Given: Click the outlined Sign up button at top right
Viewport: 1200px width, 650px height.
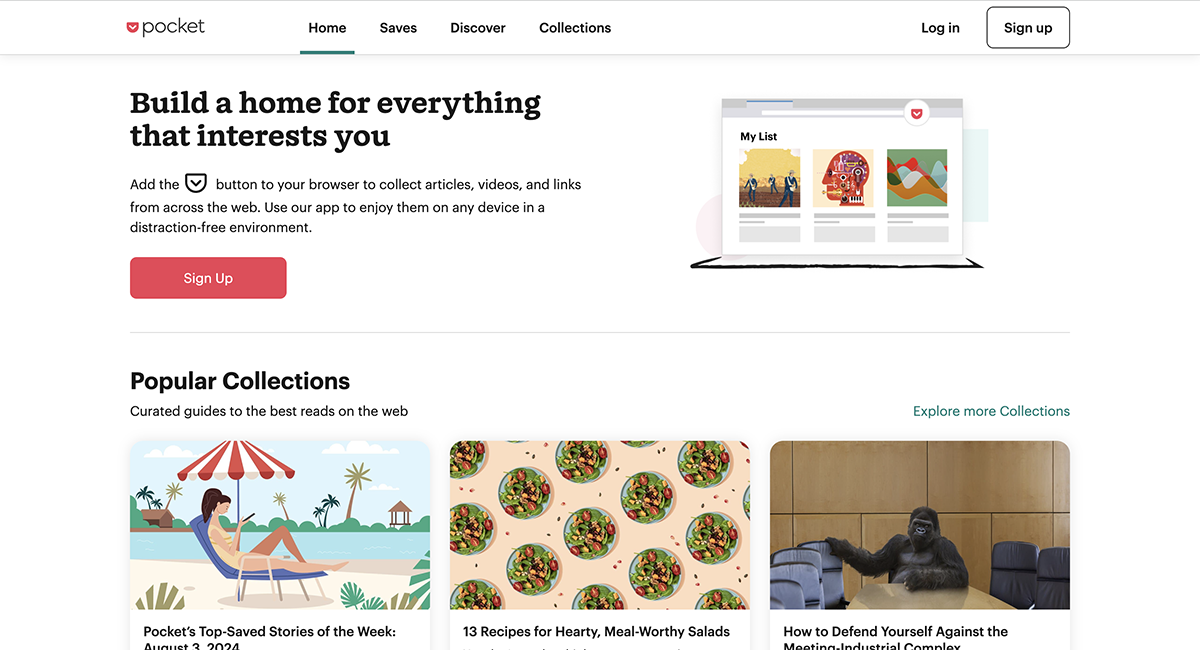Looking at the screenshot, I should (1028, 27).
